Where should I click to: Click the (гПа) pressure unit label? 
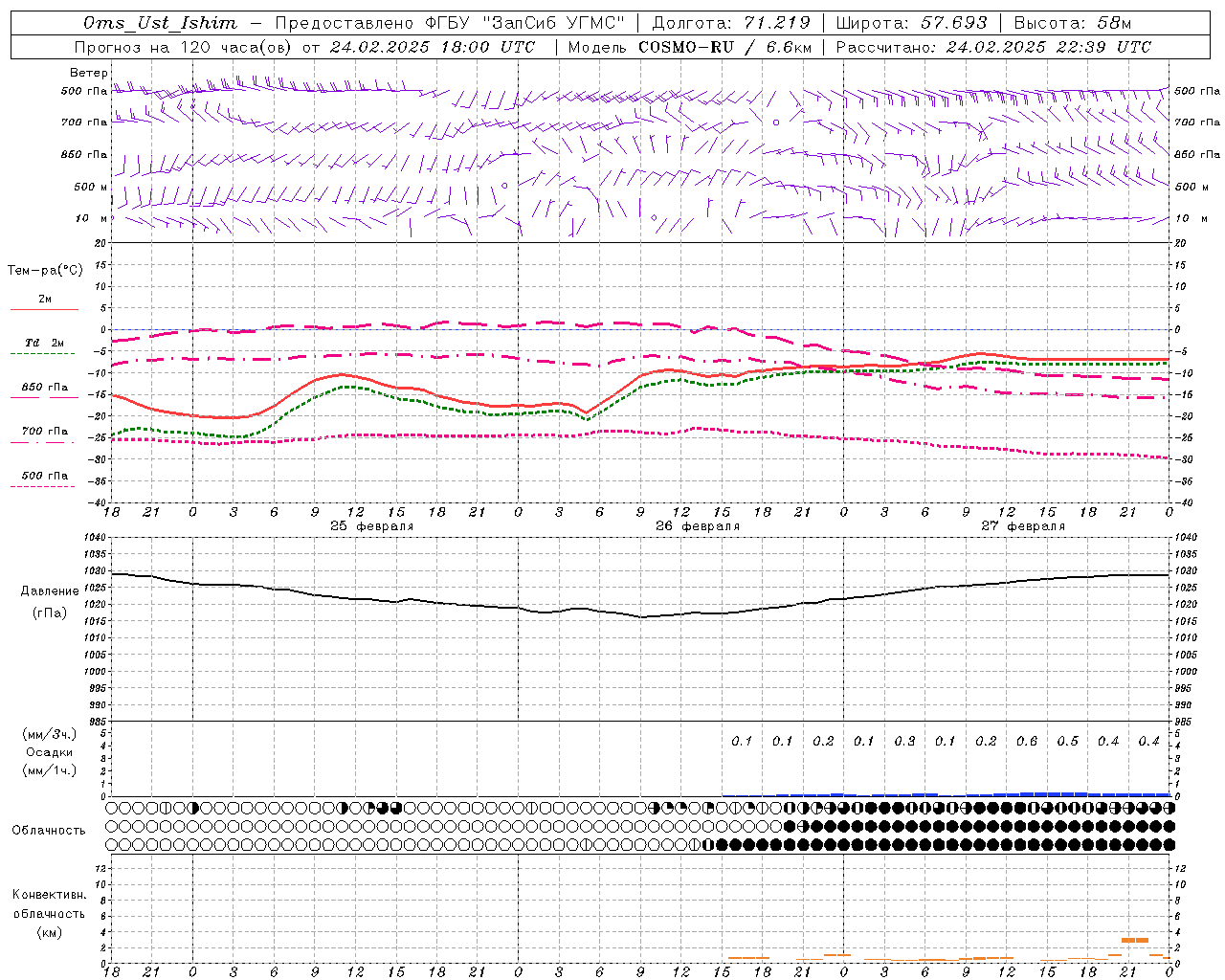50,612
